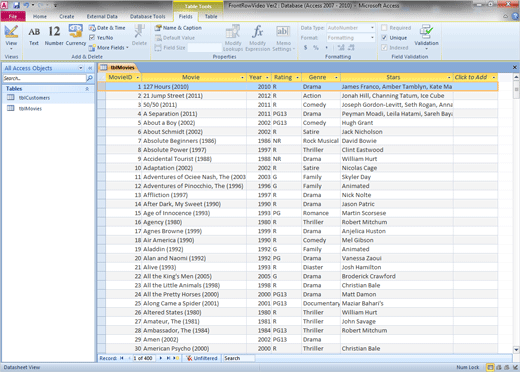Screen dimensions: 520x372
Task: Click the Click to Add column header
Action: [x=475, y=77]
